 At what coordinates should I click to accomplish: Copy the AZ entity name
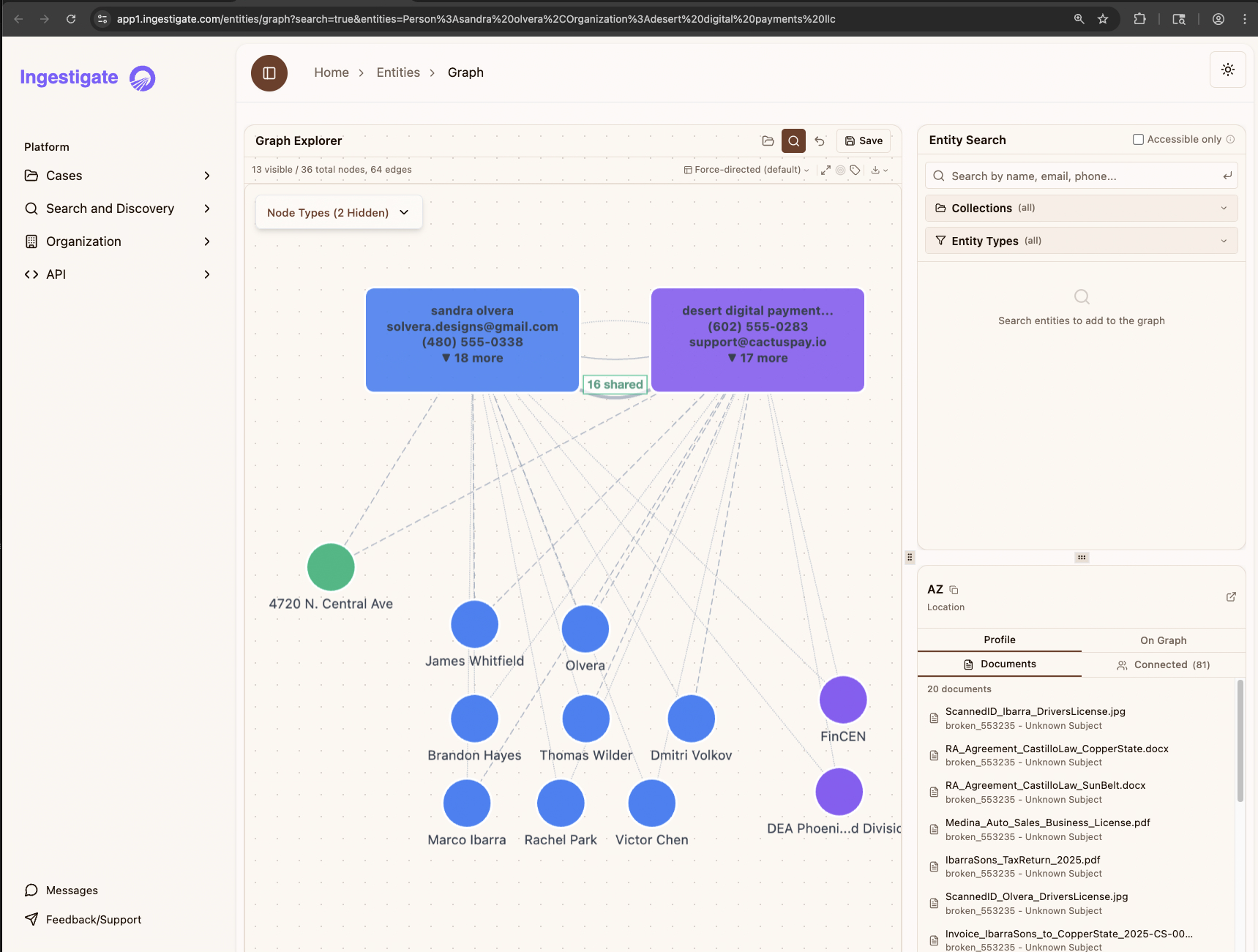pos(954,590)
